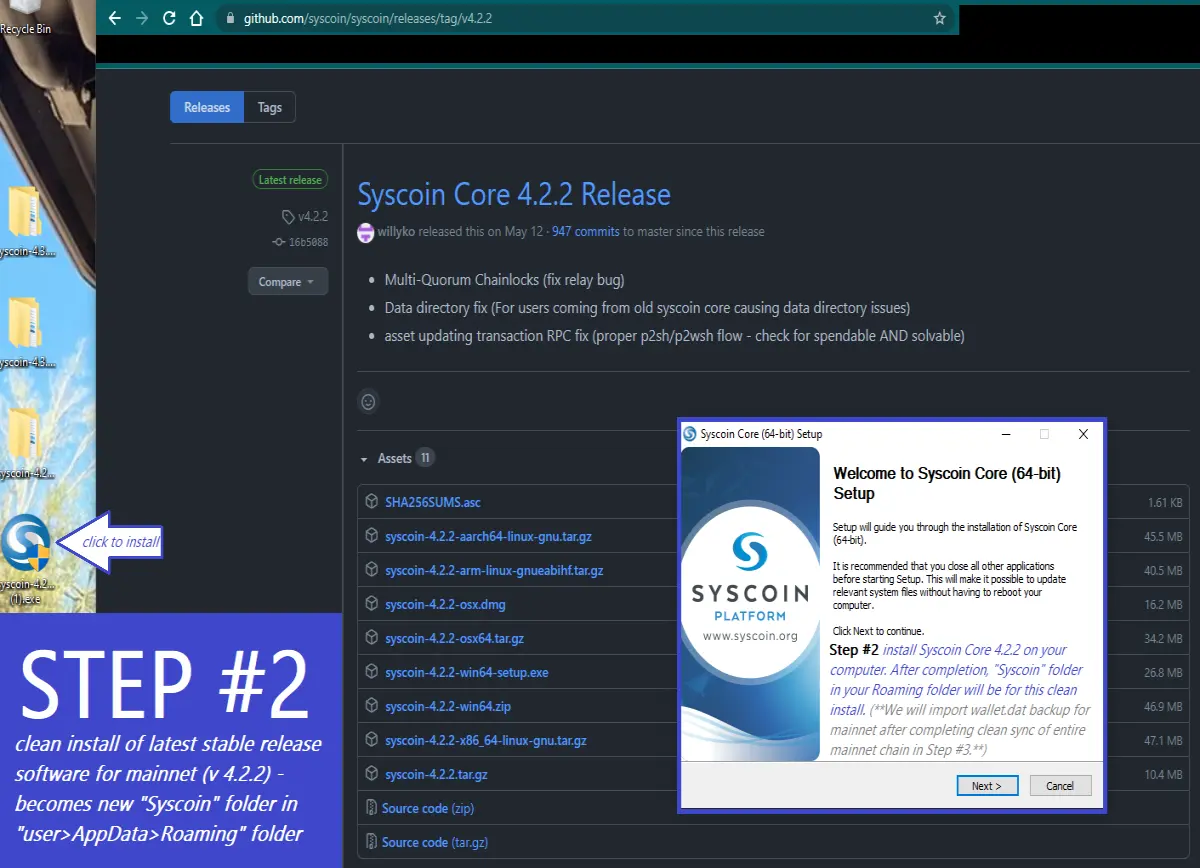Open the 947 commits link
The height and width of the screenshot is (868, 1200).
click(586, 232)
